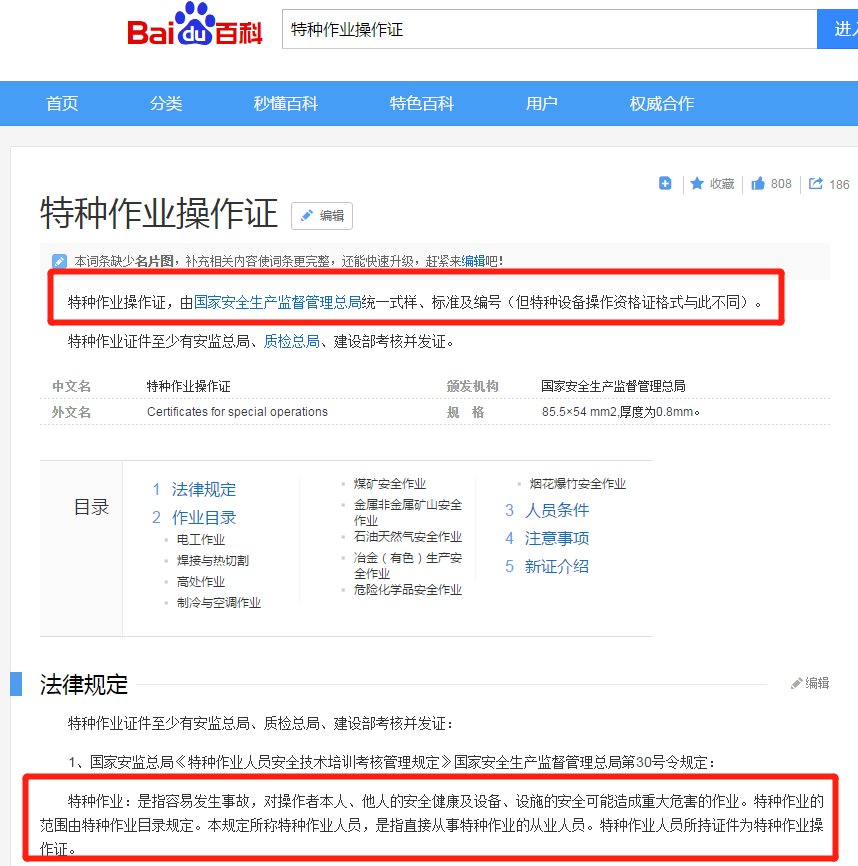Screen dimensions: 858x866
Task: Switch to the 秒懂百科 section
Action: [286, 103]
